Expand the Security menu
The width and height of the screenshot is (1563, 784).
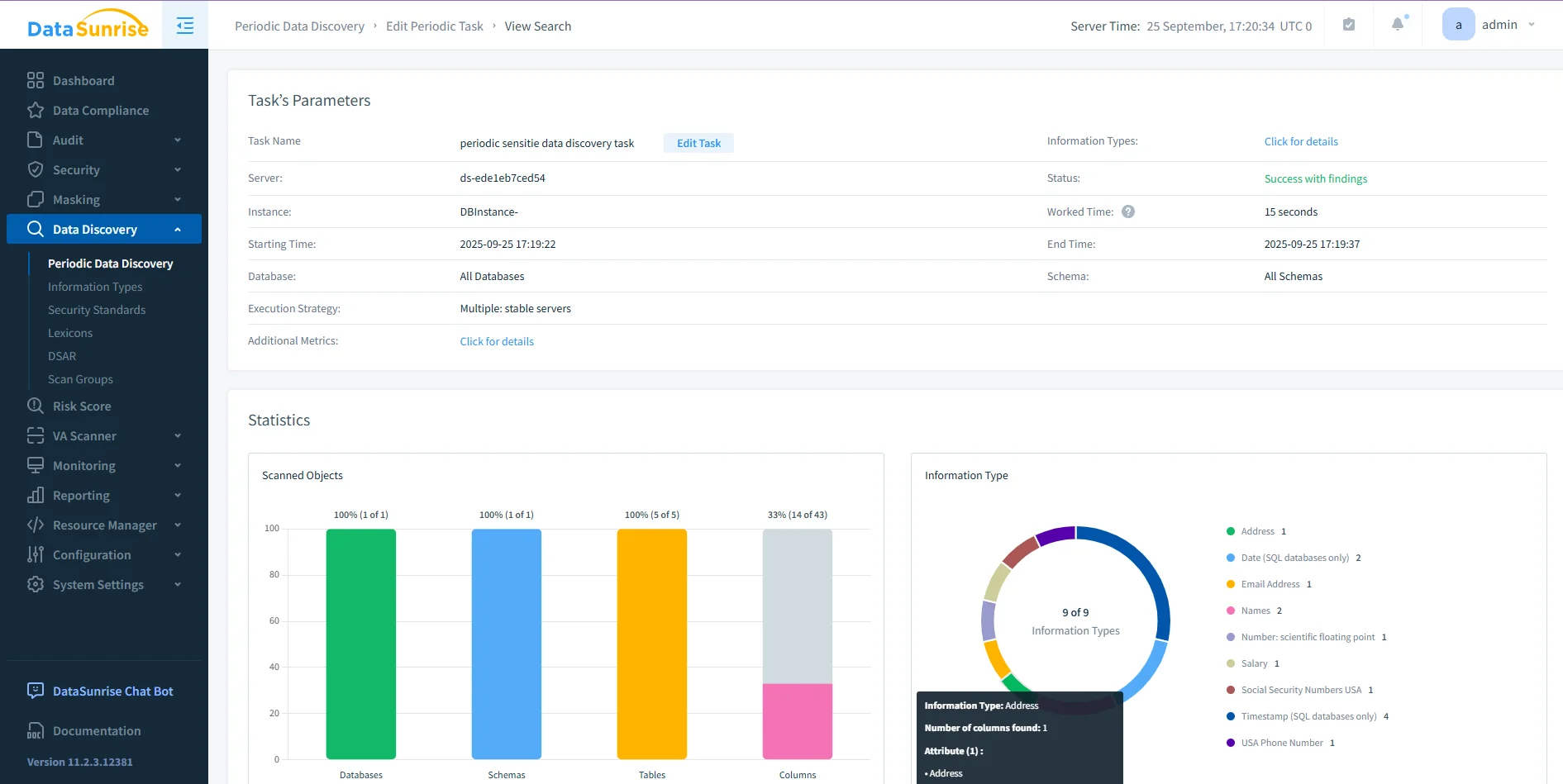coord(76,169)
